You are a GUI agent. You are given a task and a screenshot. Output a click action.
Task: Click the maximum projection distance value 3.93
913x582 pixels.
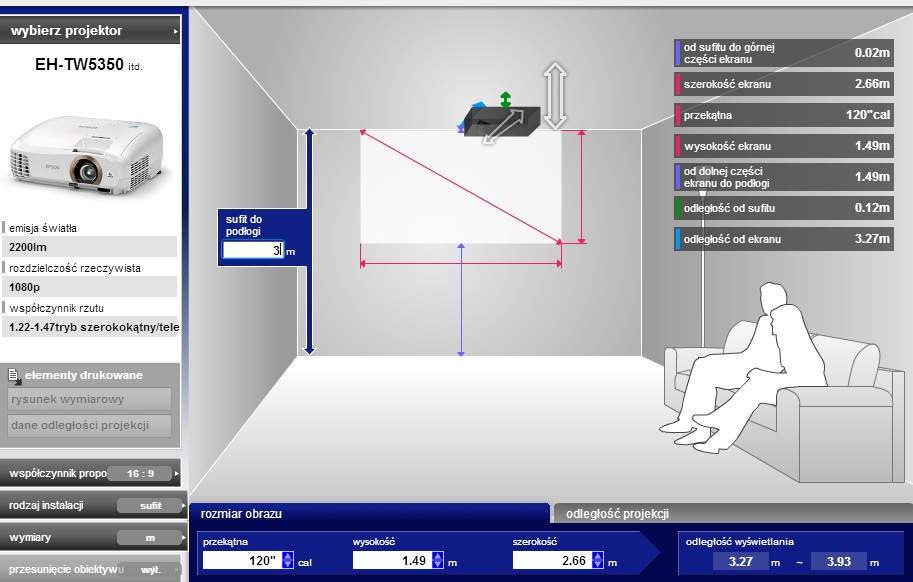[x=838, y=562]
